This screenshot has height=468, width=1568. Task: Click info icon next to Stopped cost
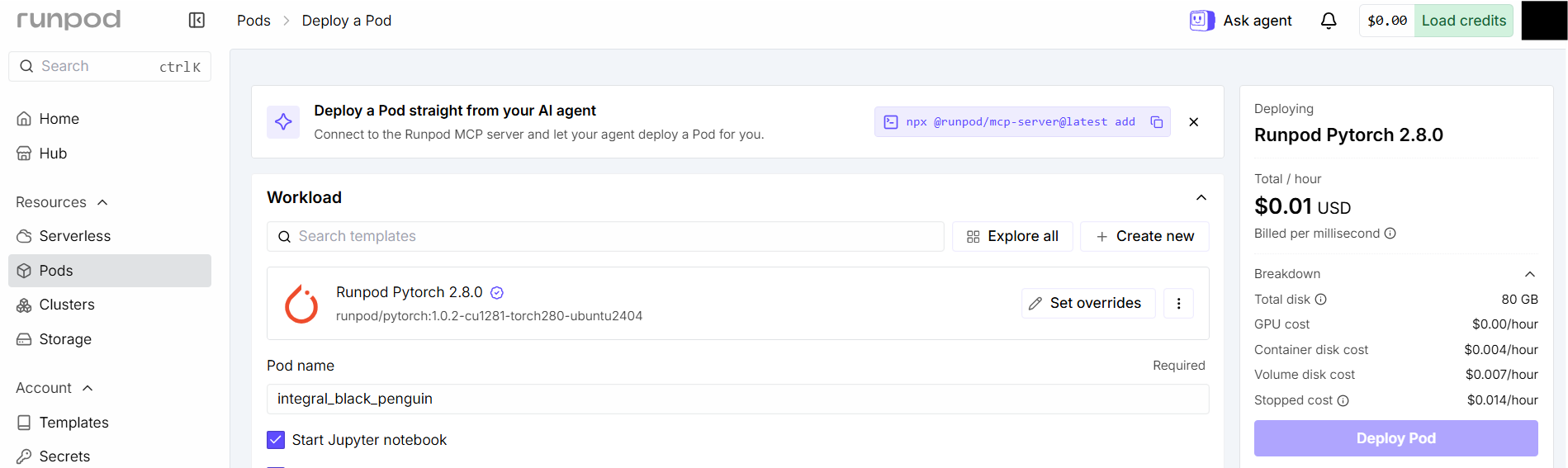coord(1343,400)
